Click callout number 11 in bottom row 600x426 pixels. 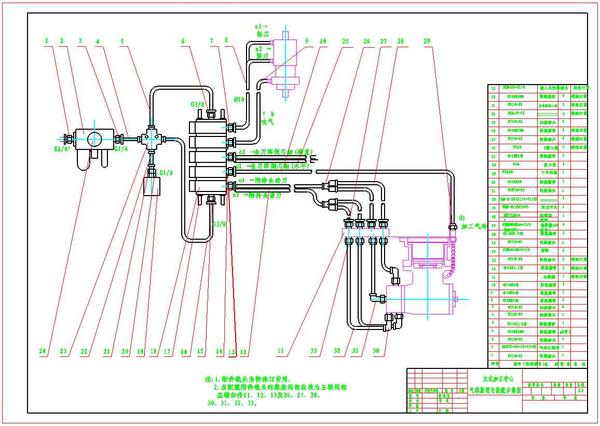click(x=281, y=351)
